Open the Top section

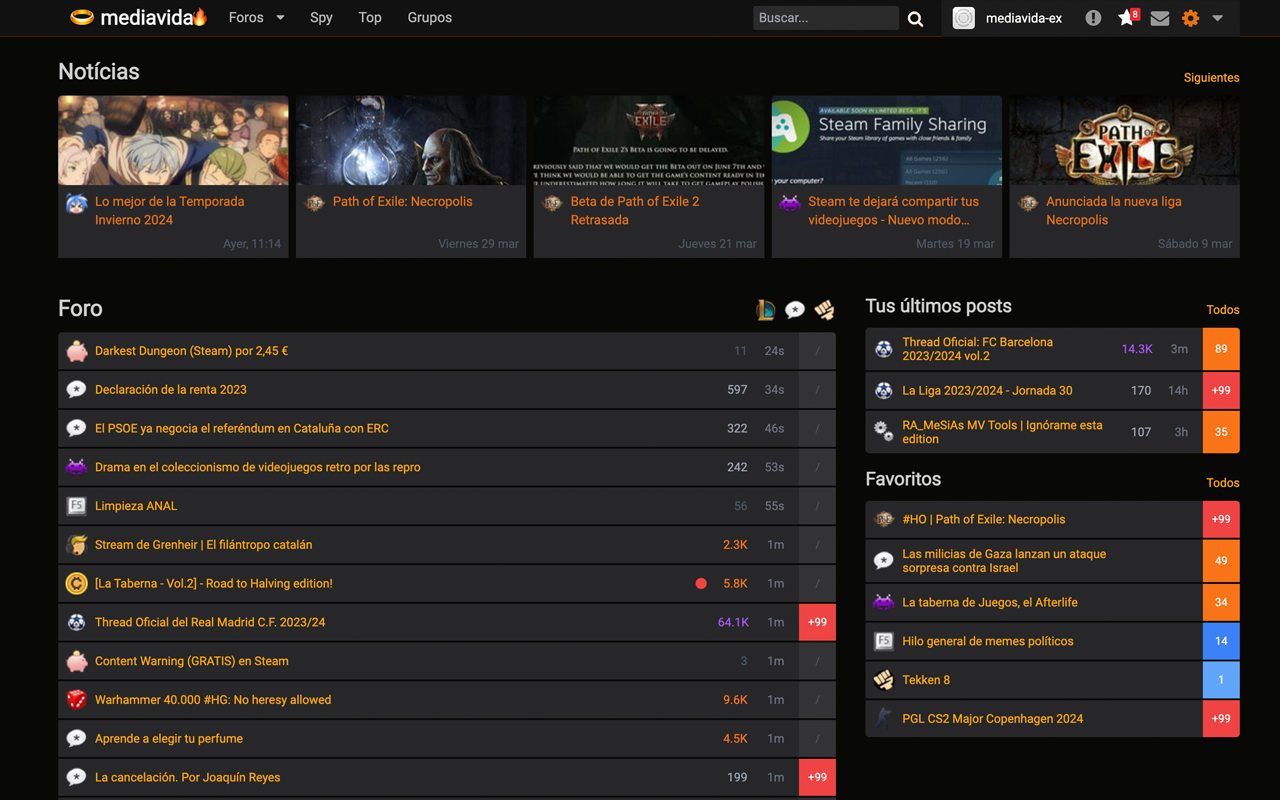coord(370,17)
